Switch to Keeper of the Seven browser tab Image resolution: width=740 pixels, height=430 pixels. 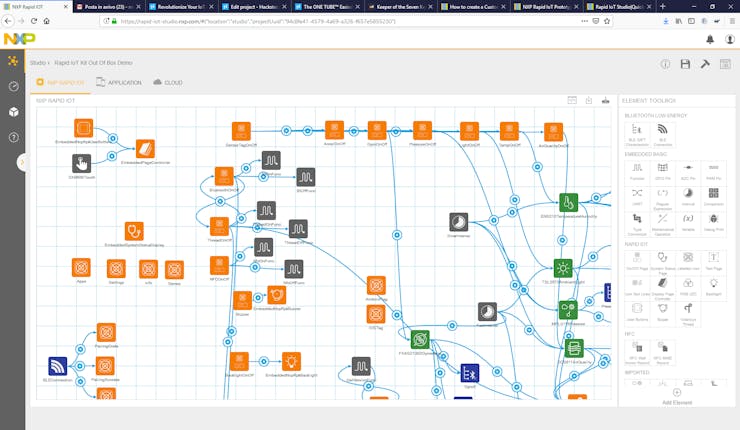point(400,7)
